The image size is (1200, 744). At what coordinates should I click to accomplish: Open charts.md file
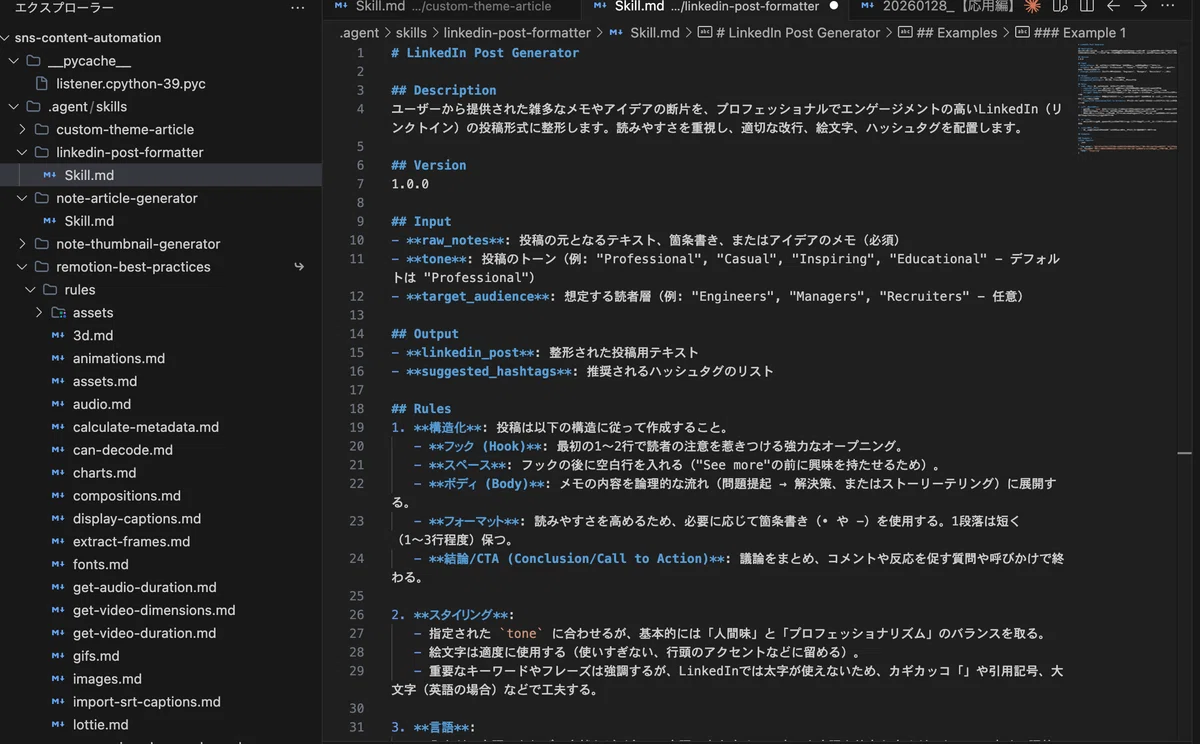coord(160,473)
